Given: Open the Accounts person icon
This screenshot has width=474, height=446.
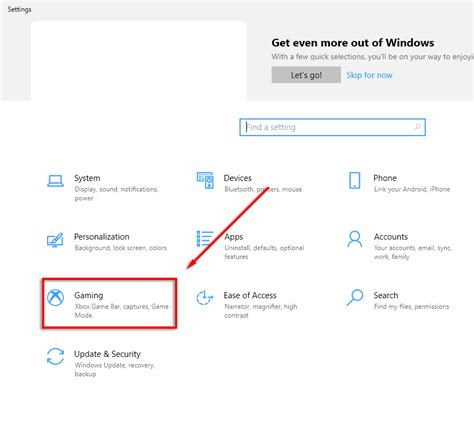Looking at the screenshot, I should (x=355, y=239).
